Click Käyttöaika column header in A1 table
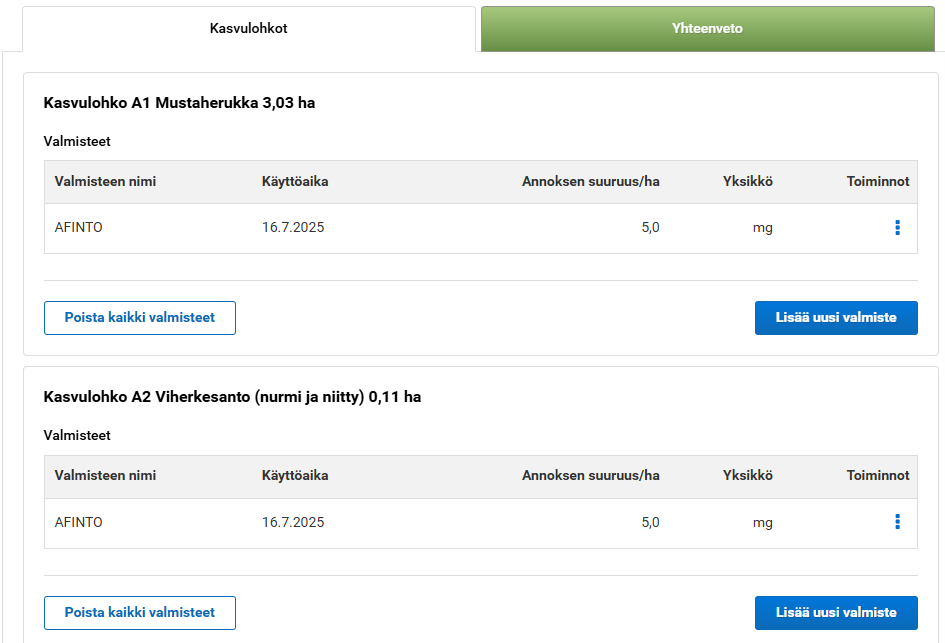The height and width of the screenshot is (643, 945). (295, 181)
